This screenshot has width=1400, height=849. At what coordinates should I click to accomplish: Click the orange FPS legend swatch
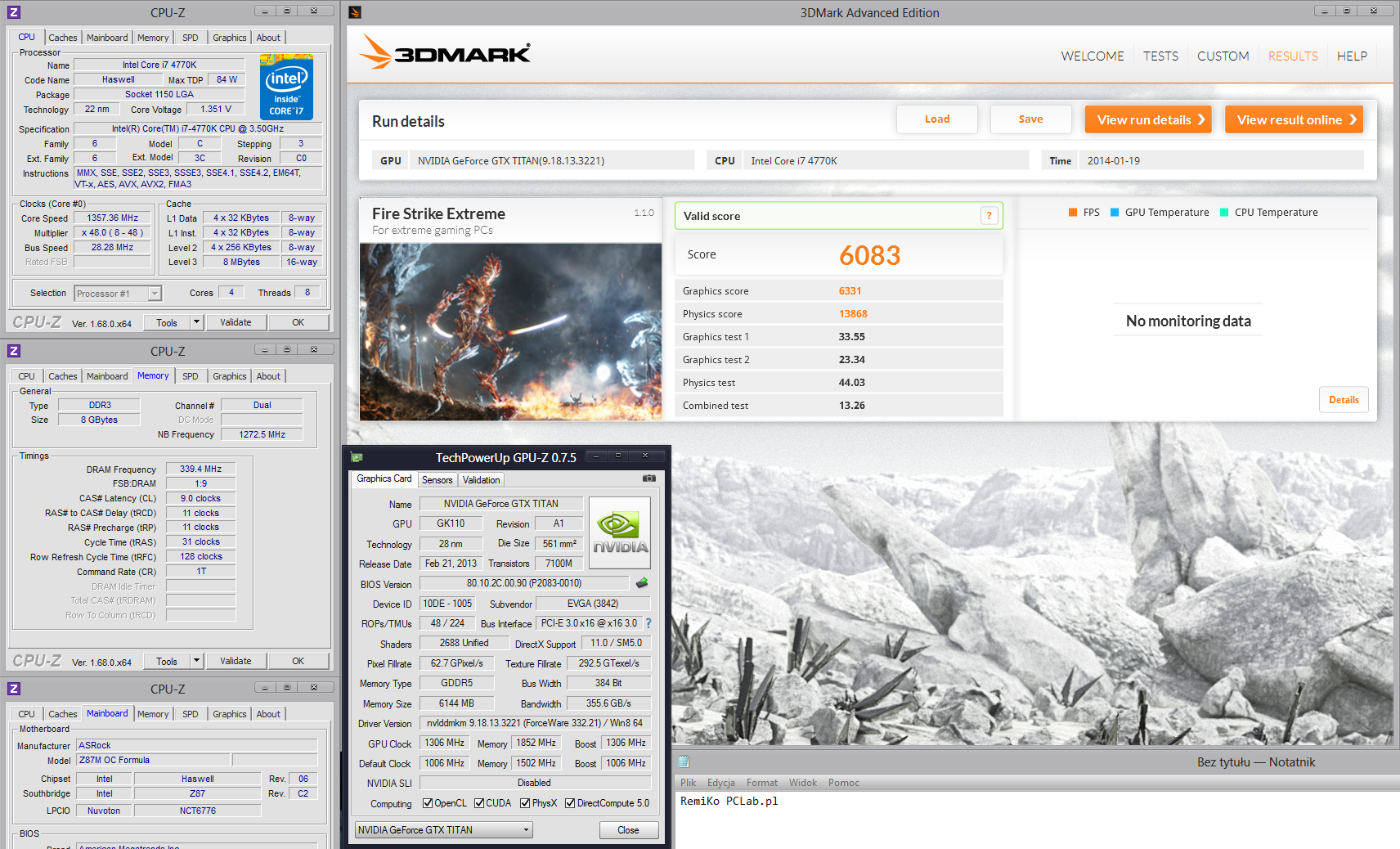coord(1073,213)
